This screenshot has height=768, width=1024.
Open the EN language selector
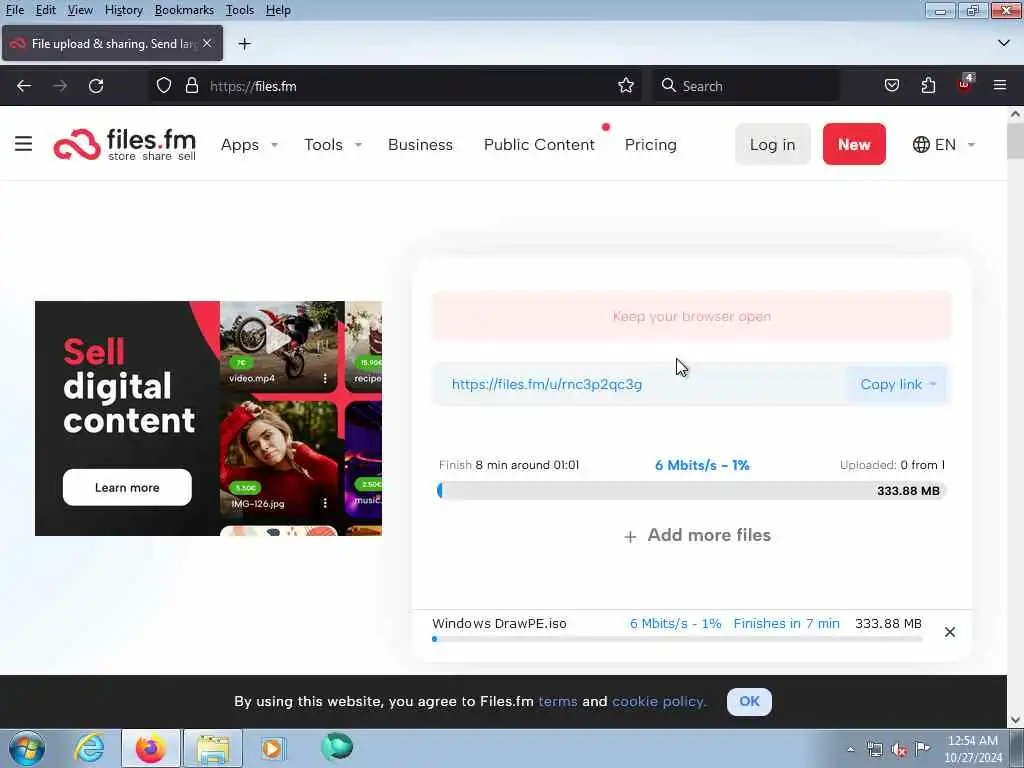(944, 144)
